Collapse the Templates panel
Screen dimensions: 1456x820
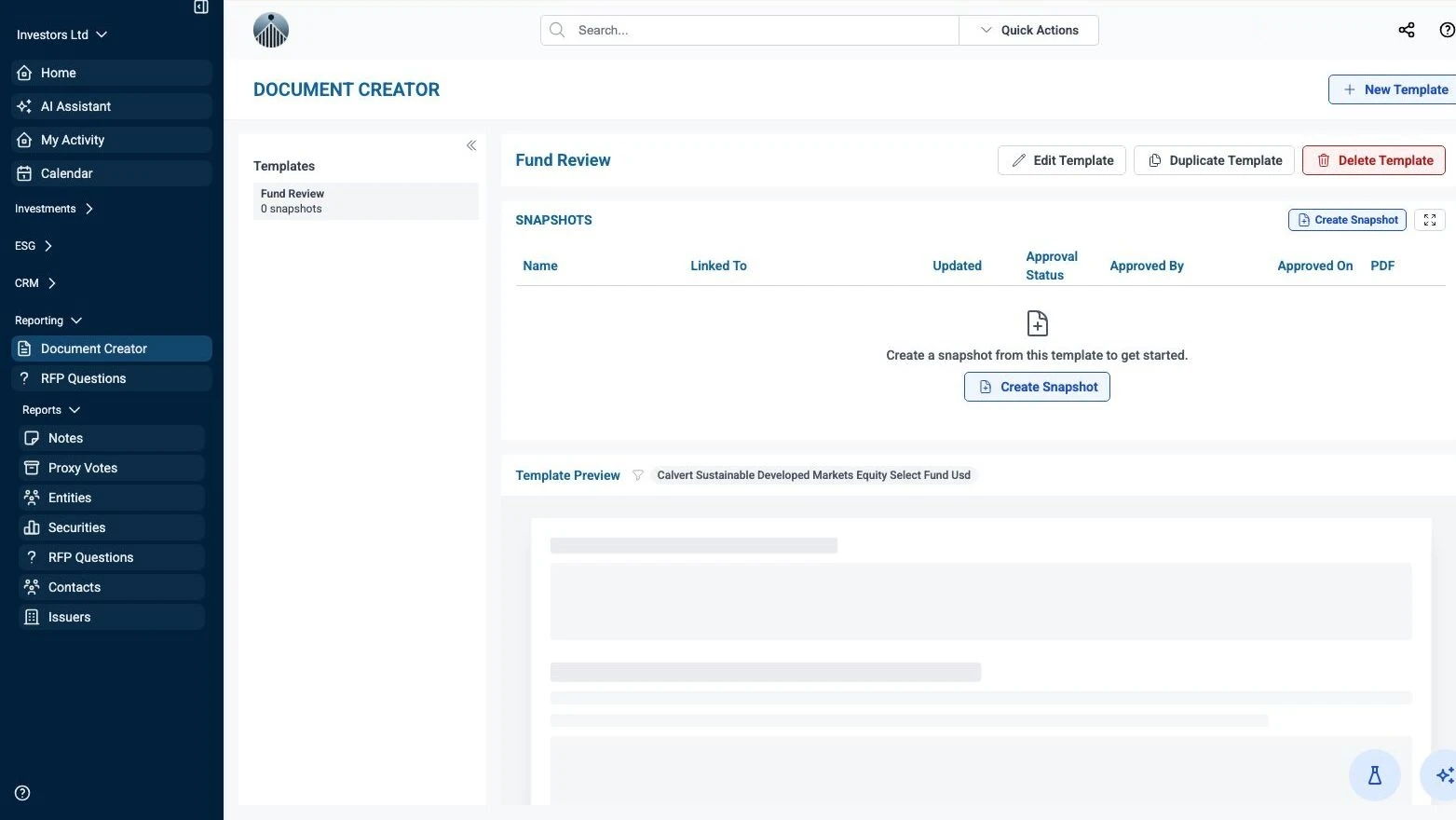tap(471, 145)
